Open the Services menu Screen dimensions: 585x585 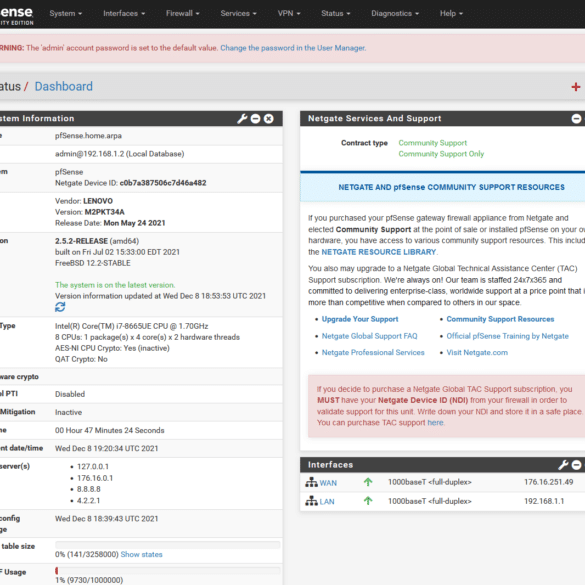pos(238,13)
